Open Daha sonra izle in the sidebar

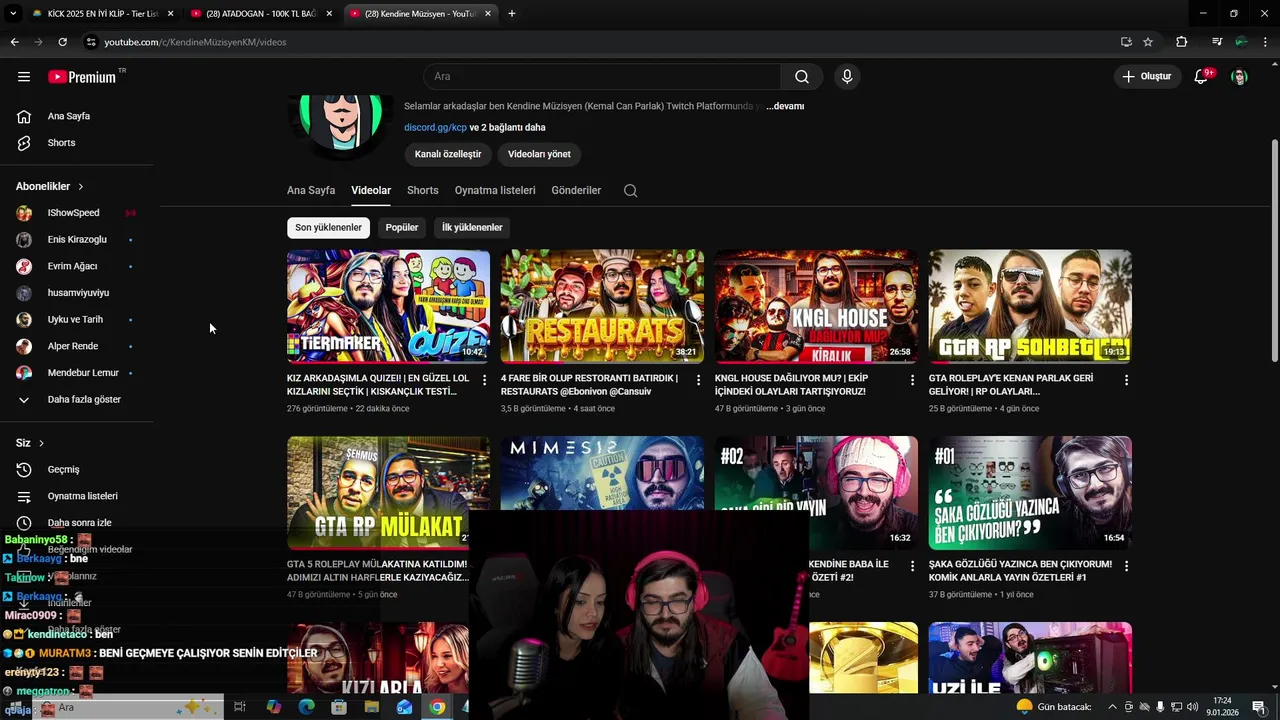tap(80, 523)
